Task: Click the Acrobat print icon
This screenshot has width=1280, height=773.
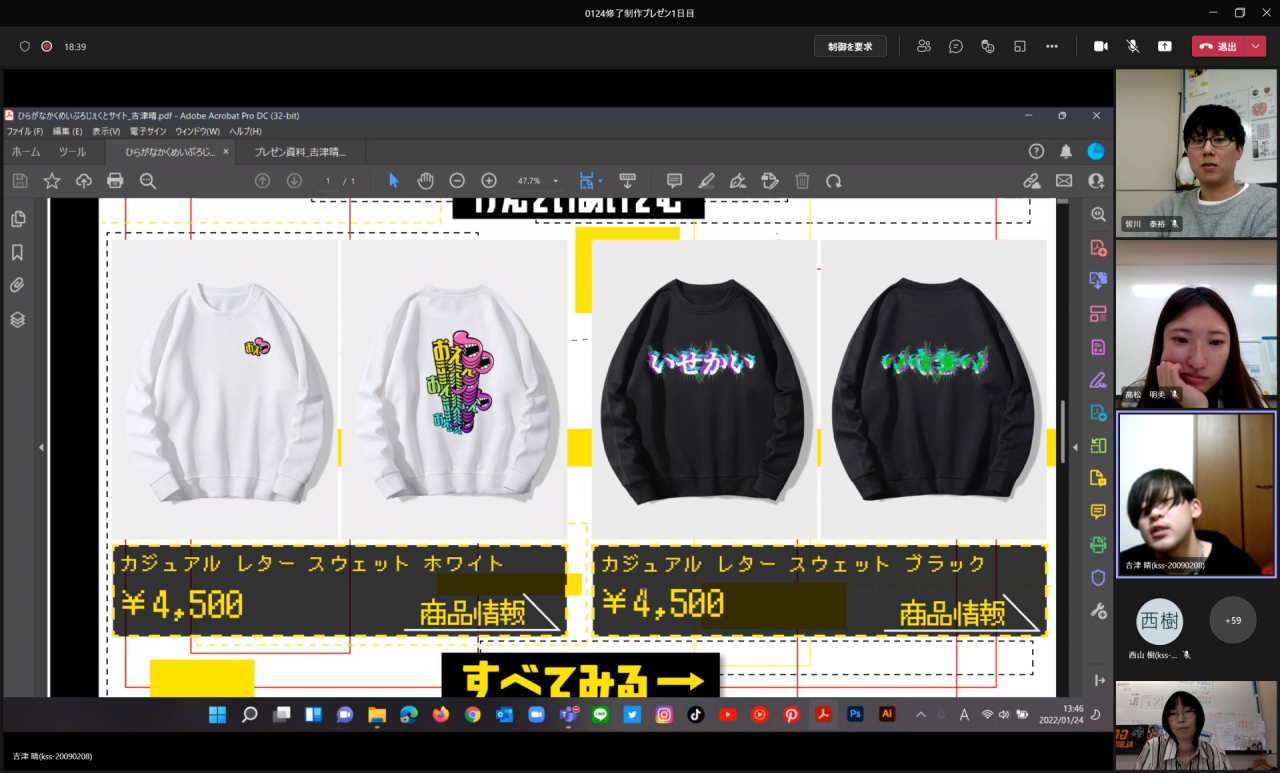Action: click(115, 181)
